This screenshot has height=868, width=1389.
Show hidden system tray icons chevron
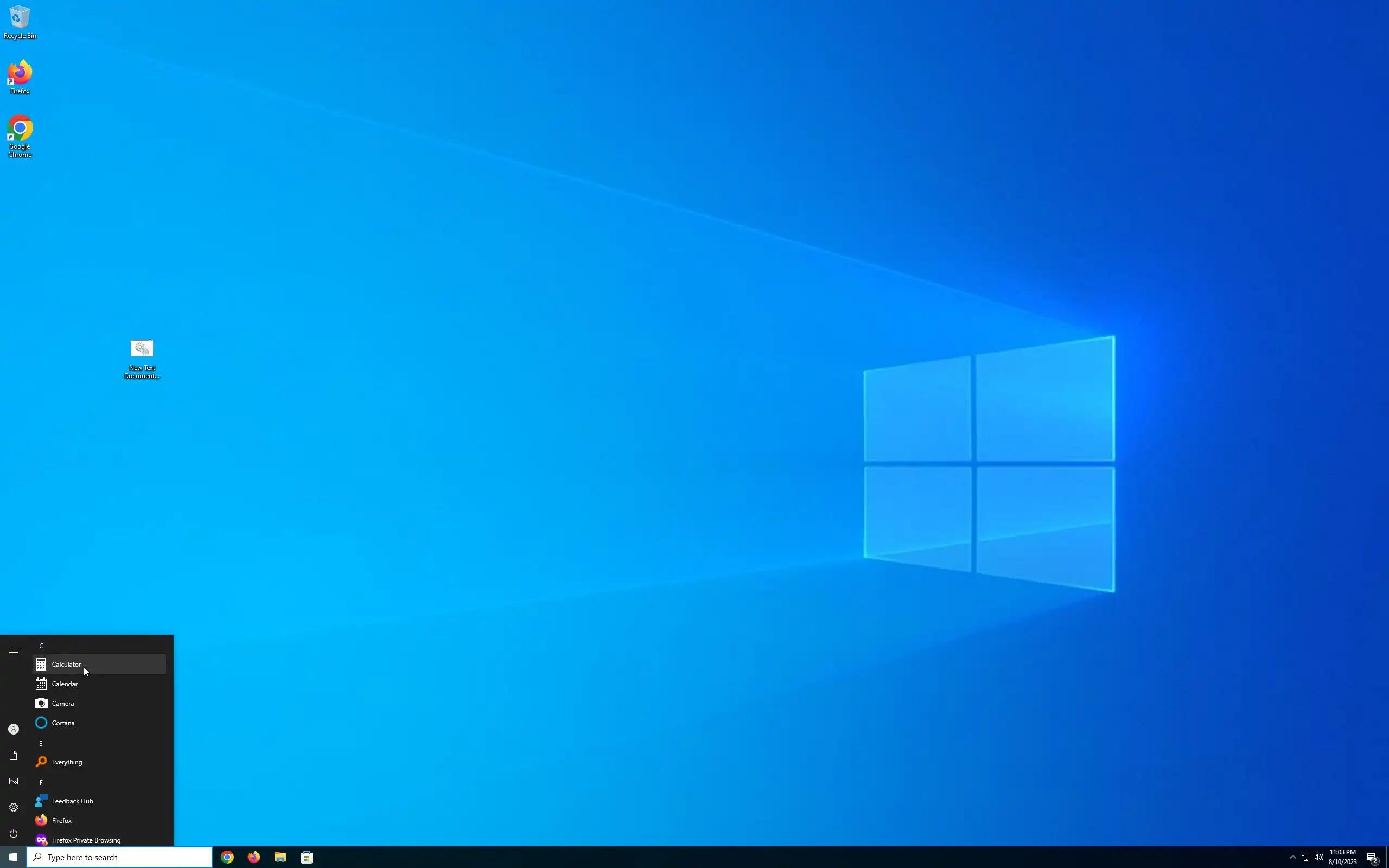1292,857
